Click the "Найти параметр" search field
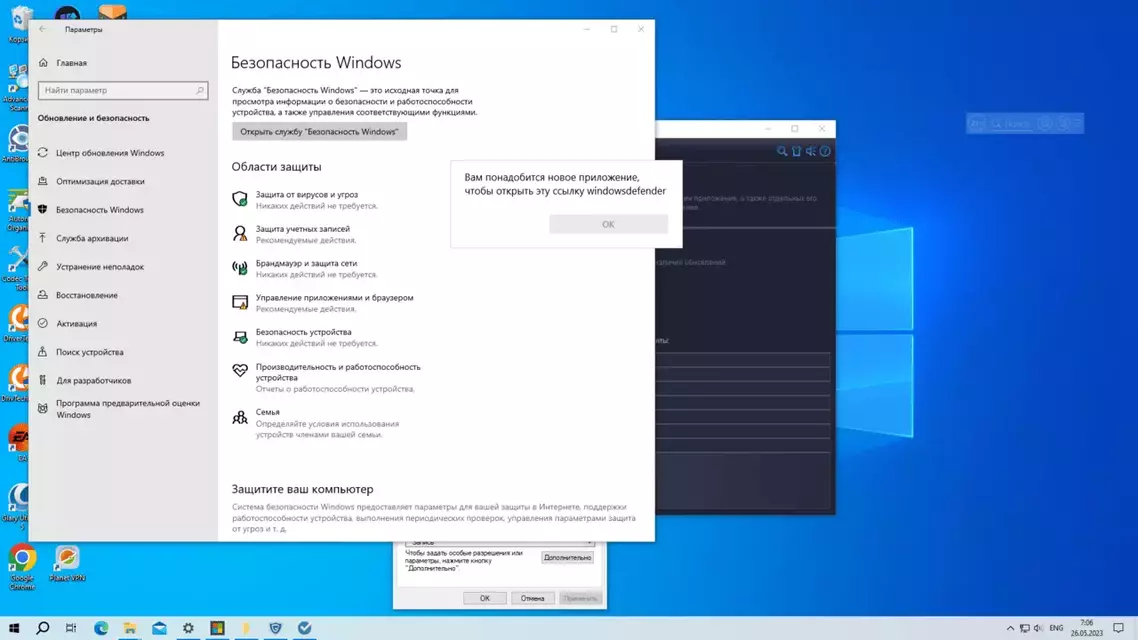 click(x=123, y=90)
